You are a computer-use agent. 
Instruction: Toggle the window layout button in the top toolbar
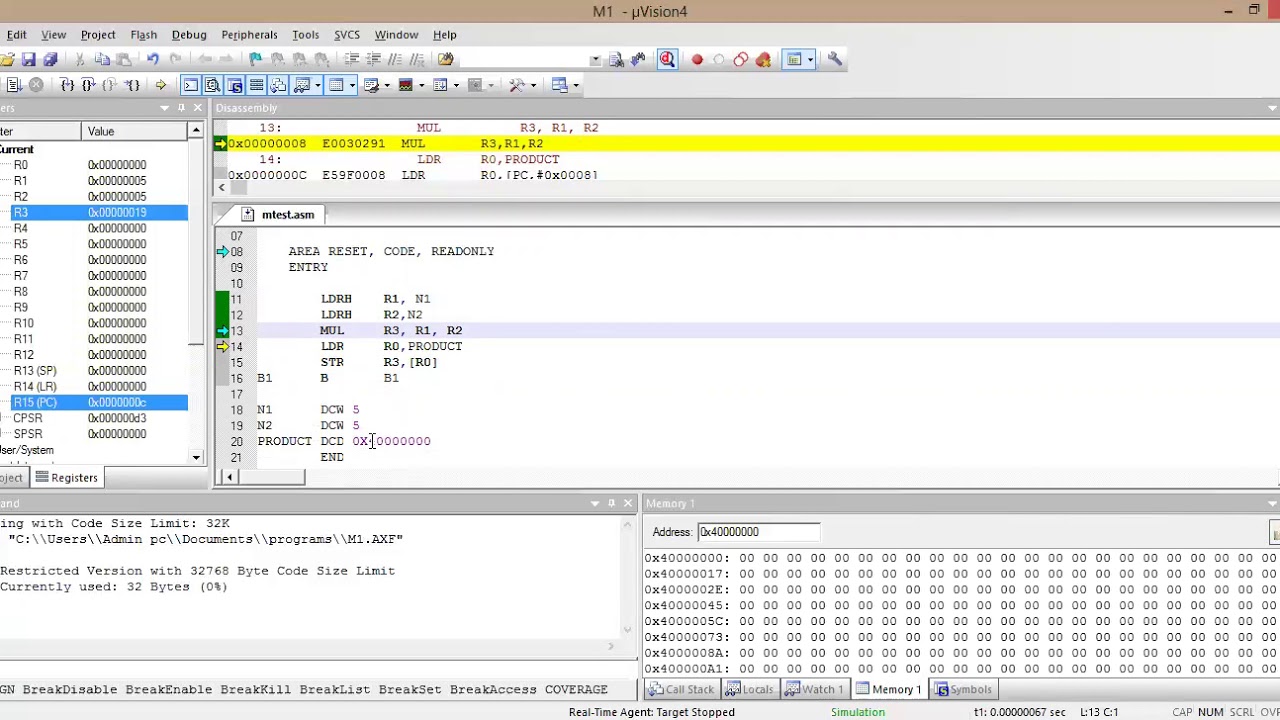pos(794,60)
